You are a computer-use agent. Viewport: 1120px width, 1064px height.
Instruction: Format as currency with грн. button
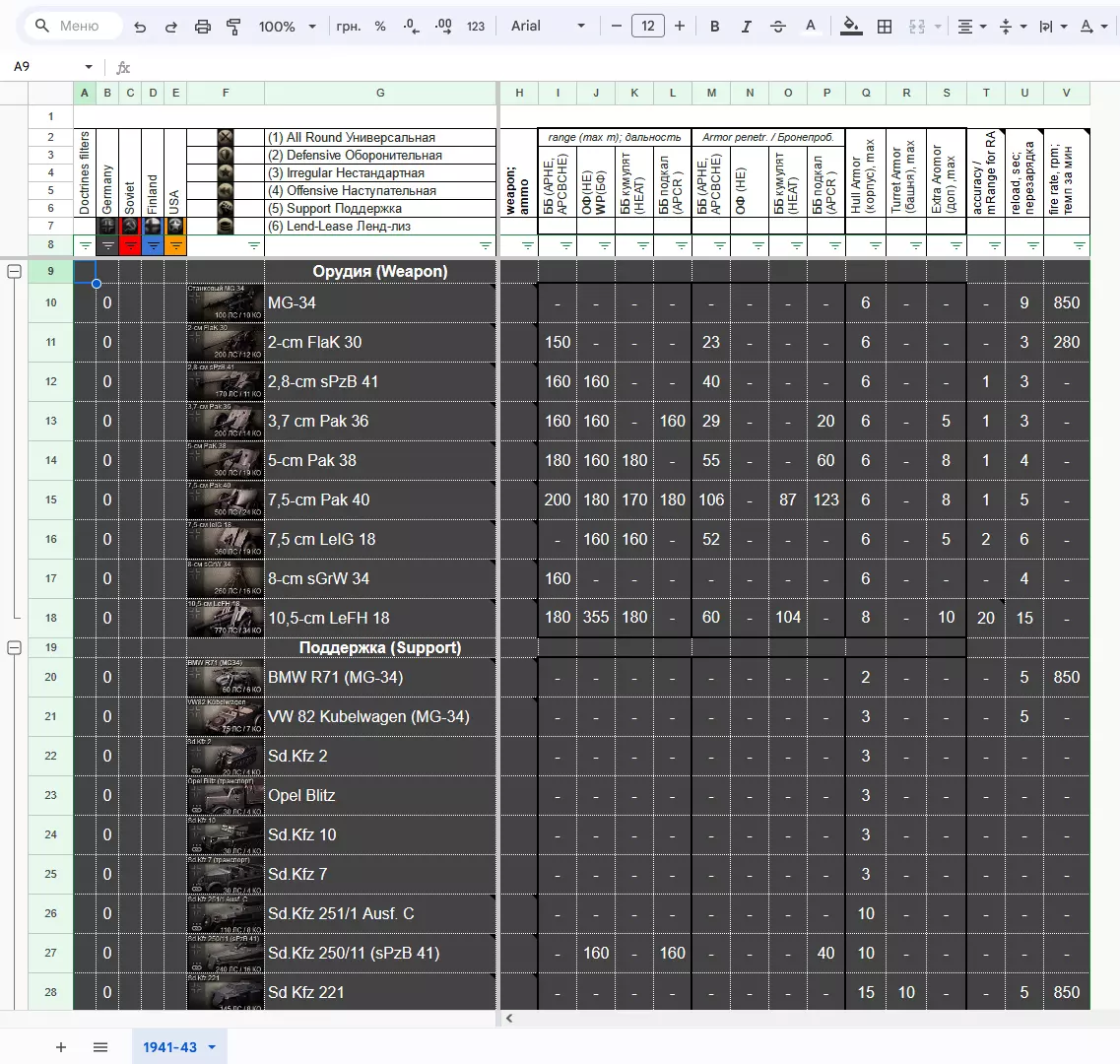pos(349,27)
